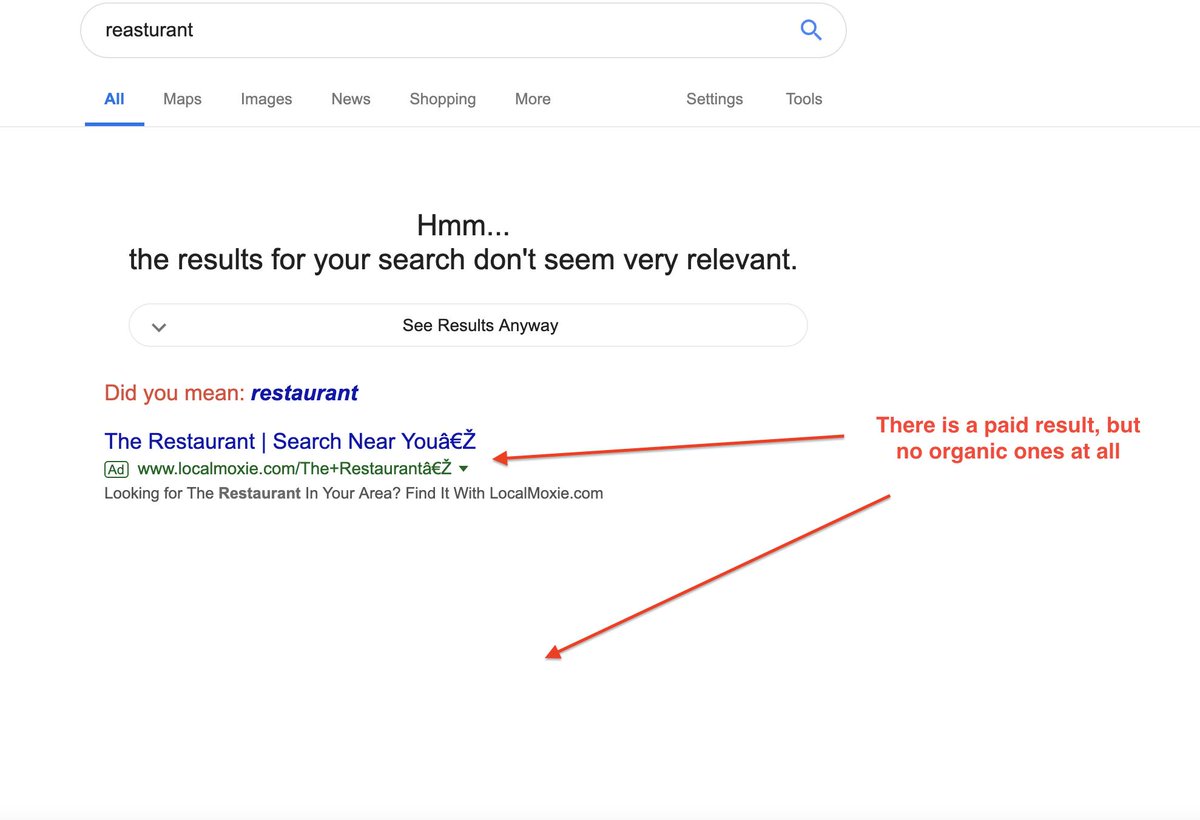This screenshot has height=820, width=1200.
Task: Select the All results tab
Action: coord(114,99)
